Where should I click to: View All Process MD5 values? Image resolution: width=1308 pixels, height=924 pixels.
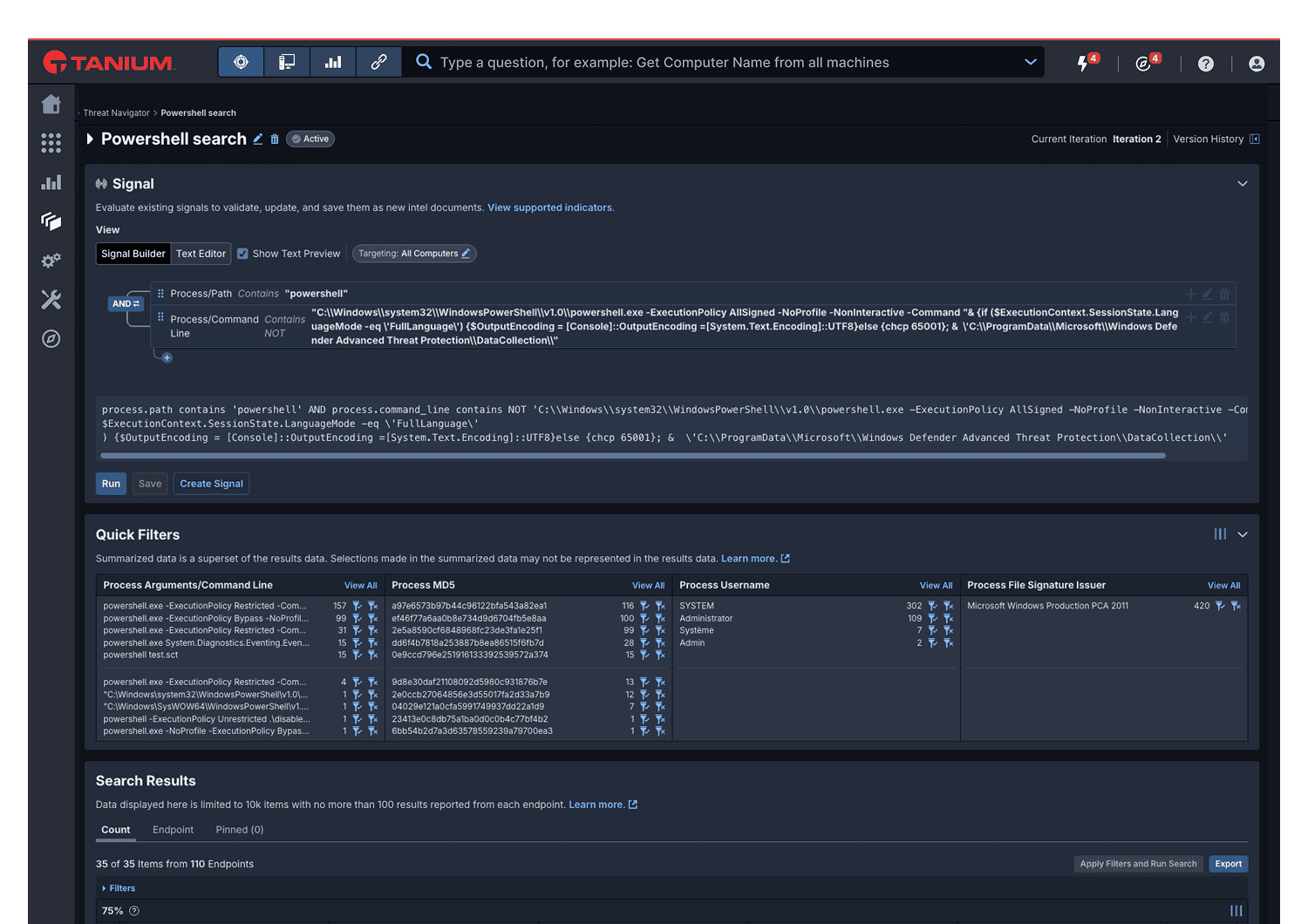648,586
